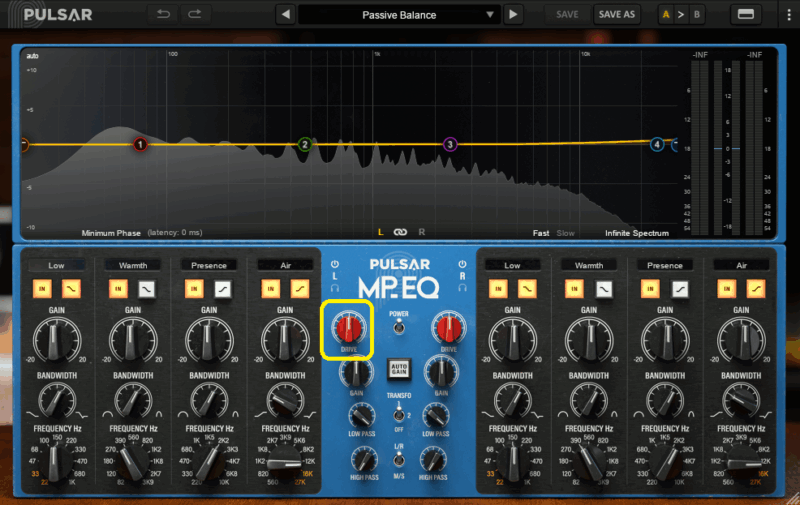Image resolution: width=800 pixels, height=505 pixels.
Task: Switch to preset slot B
Action: click(x=697, y=14)
